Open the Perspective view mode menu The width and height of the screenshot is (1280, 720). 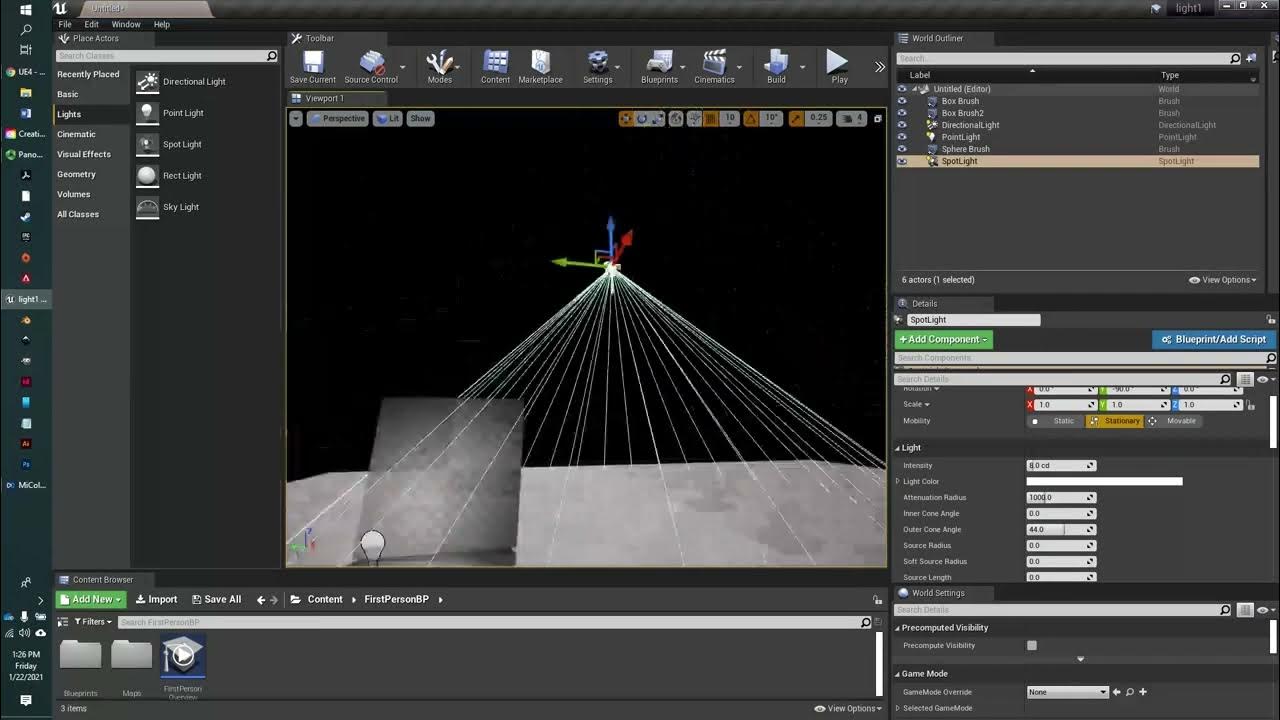(x=337, y=118)
